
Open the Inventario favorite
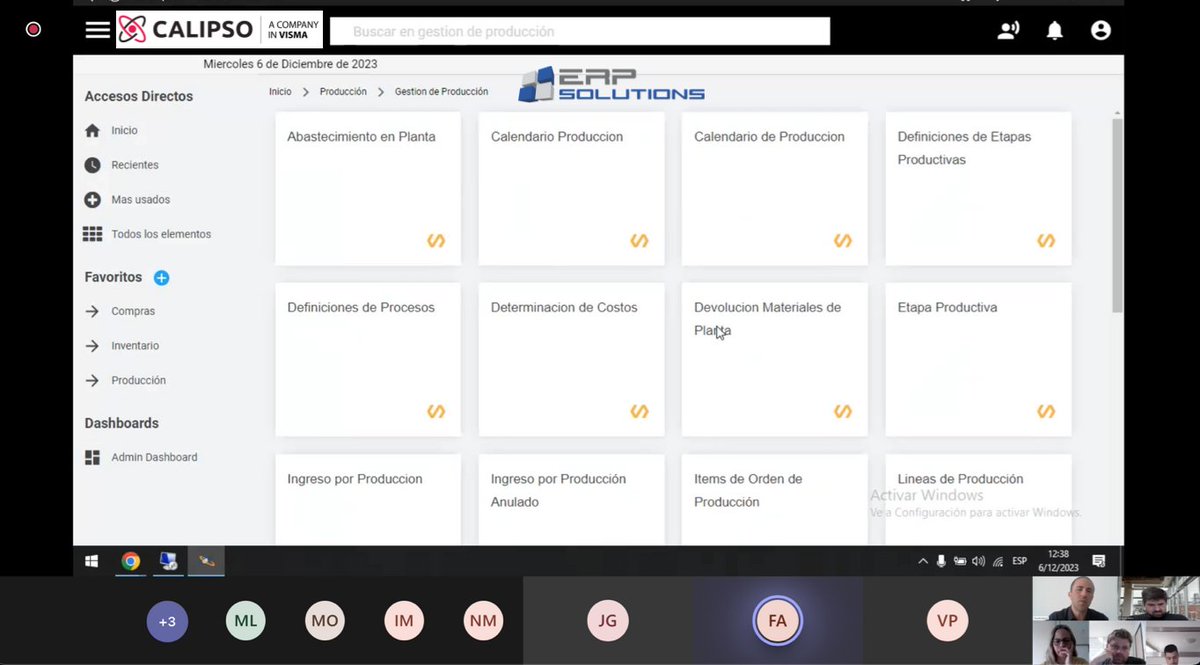(135, 346)
